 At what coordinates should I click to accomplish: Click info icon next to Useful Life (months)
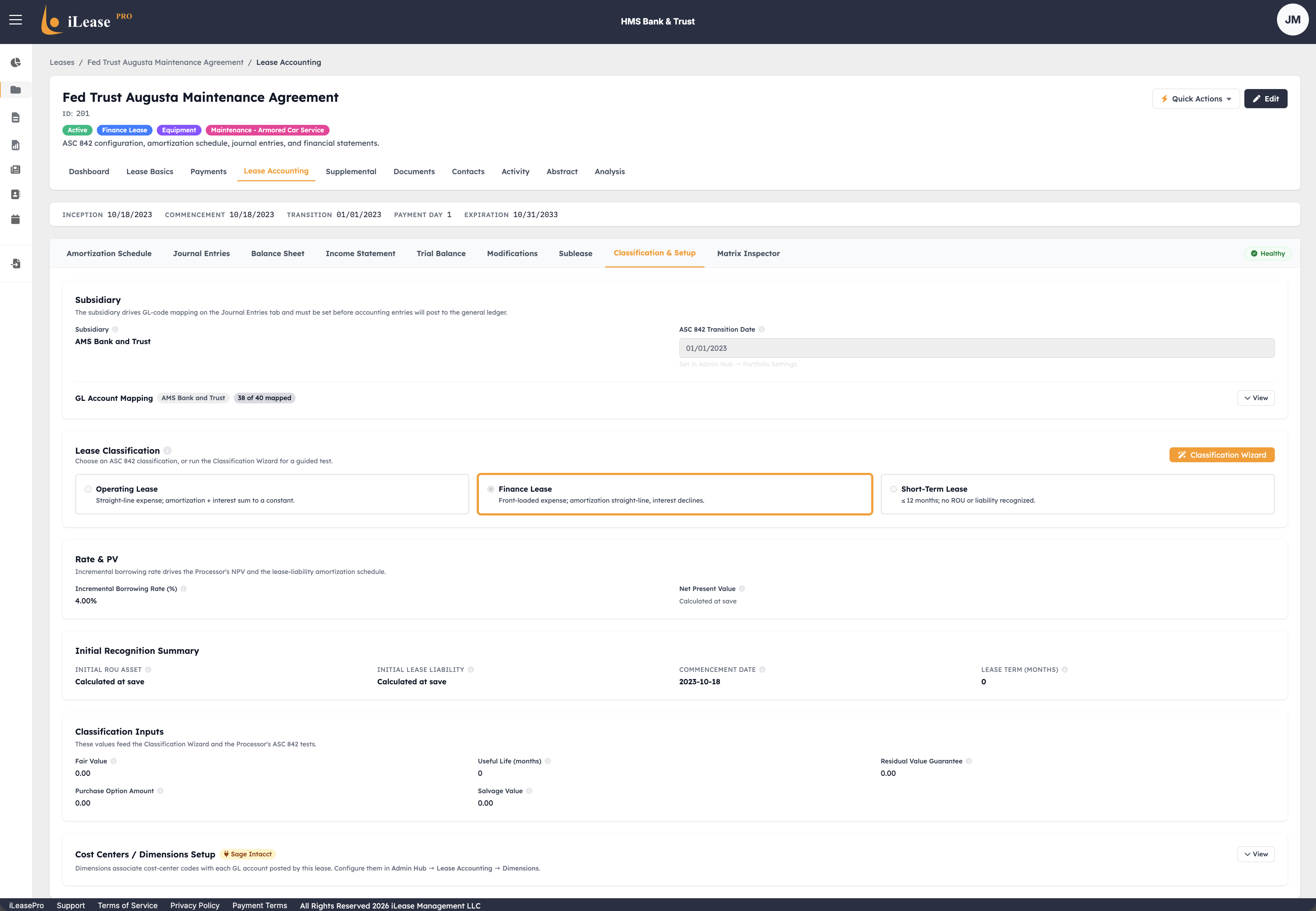548,761
